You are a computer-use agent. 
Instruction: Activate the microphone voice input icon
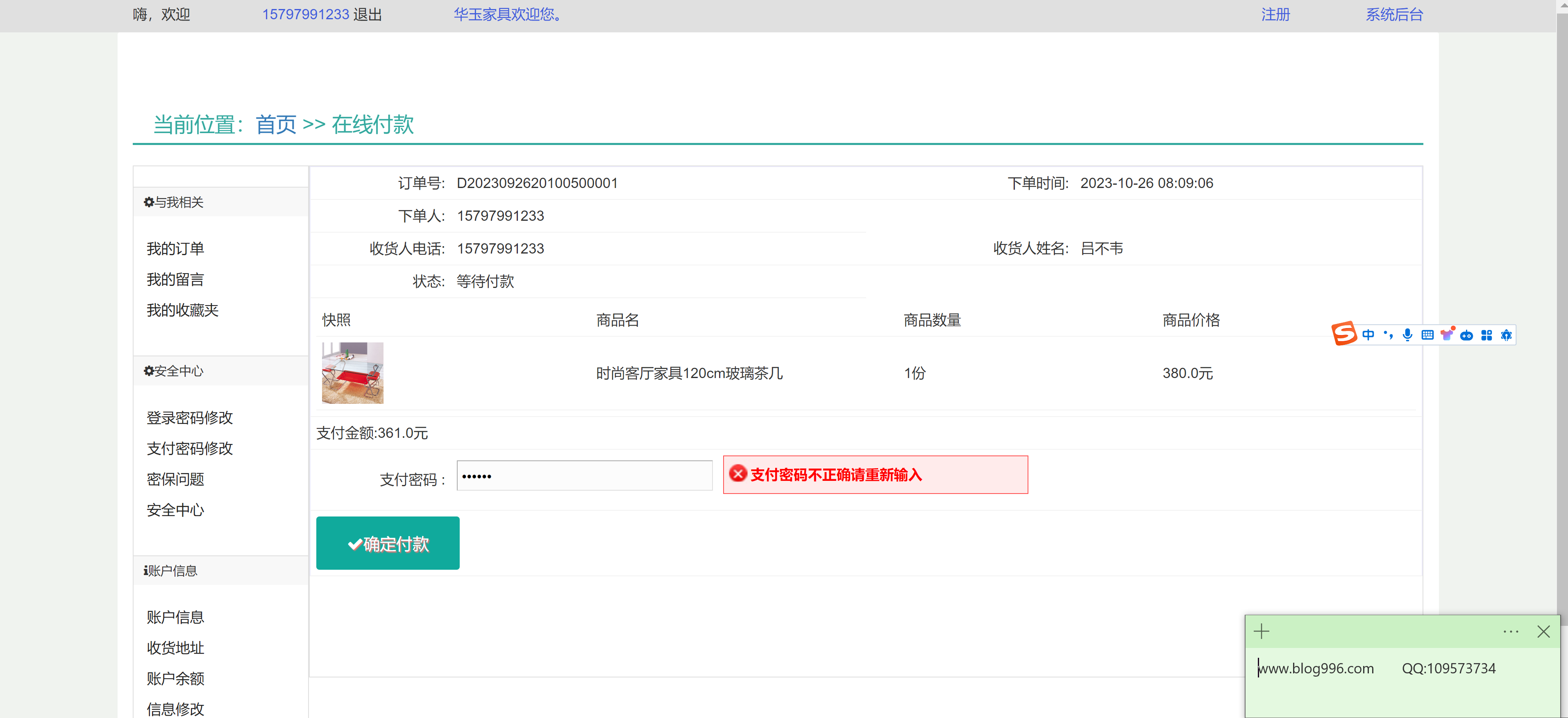click(x=1407, y=335)
